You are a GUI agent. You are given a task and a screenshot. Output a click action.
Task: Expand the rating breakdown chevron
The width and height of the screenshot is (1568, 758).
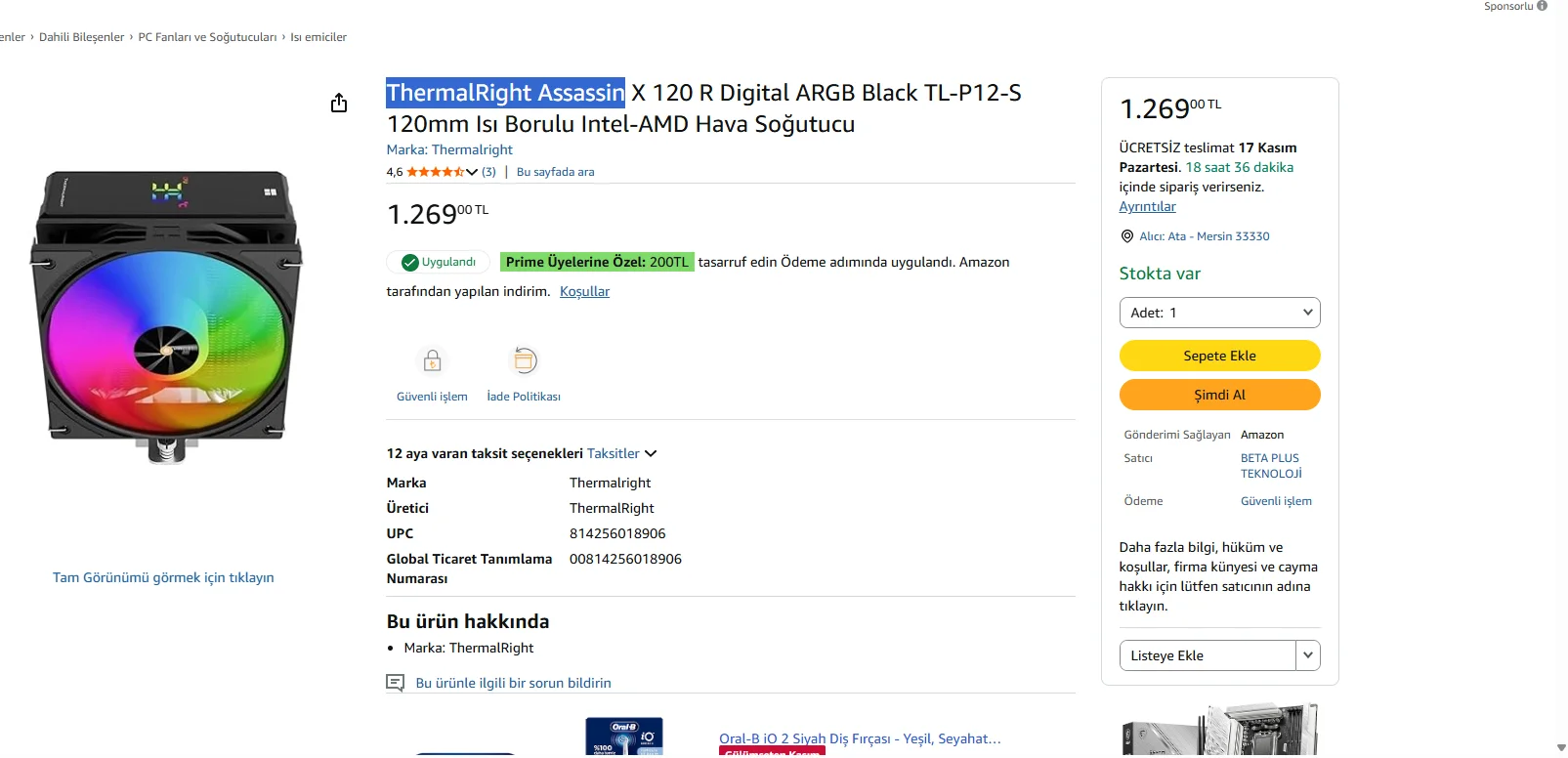(x=472, y=172)
